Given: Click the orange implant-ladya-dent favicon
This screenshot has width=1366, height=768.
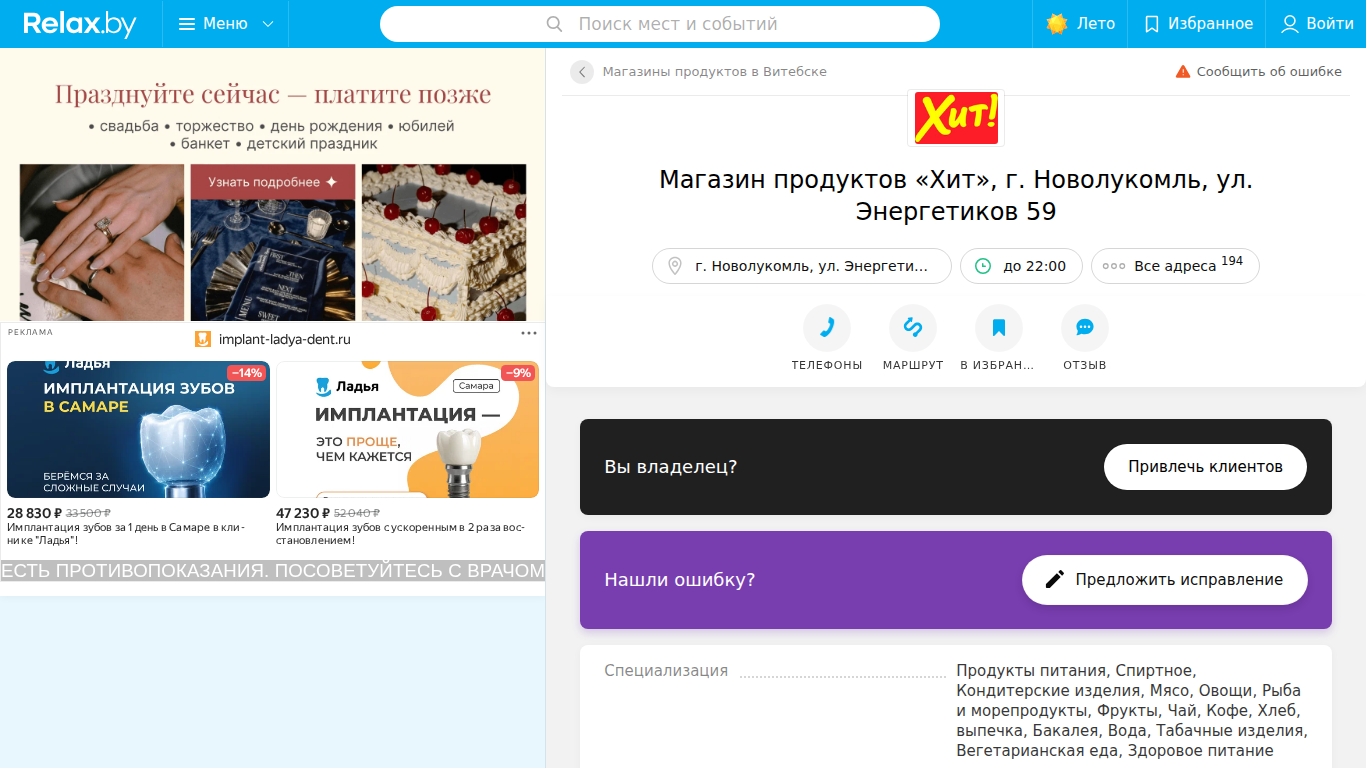Looking at the screenshot, I should coord(203,339).
